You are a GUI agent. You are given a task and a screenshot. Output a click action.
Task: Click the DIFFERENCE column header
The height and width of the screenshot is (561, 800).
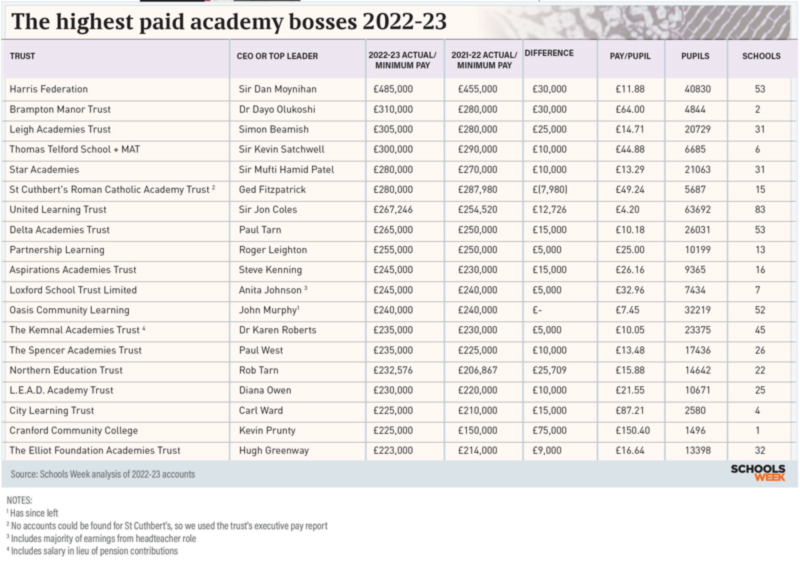(549, 53)
